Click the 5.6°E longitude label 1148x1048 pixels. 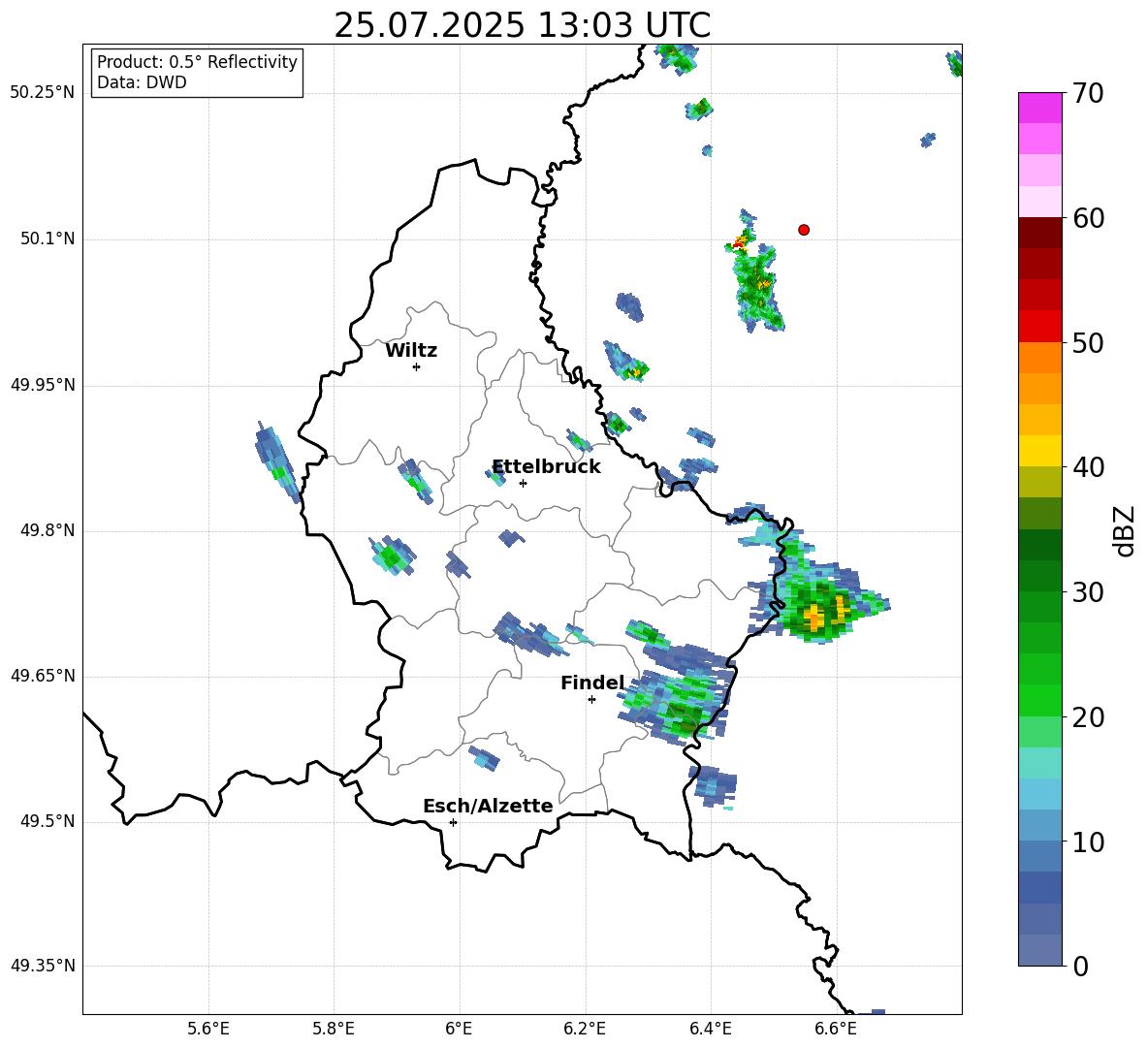(208, 1029)
